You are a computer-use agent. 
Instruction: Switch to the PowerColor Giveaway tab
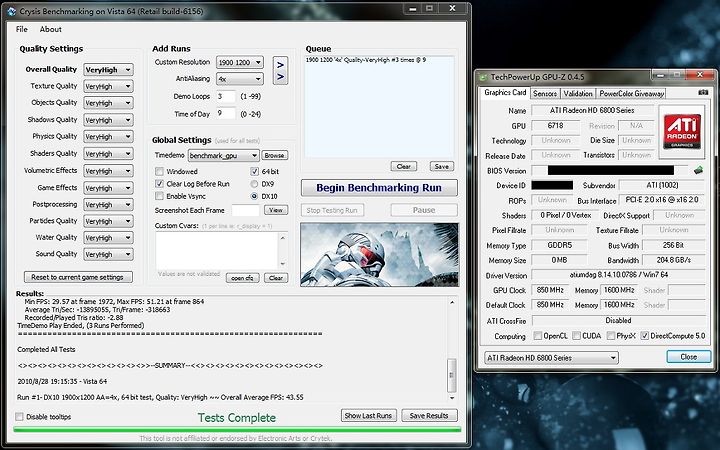631,94
